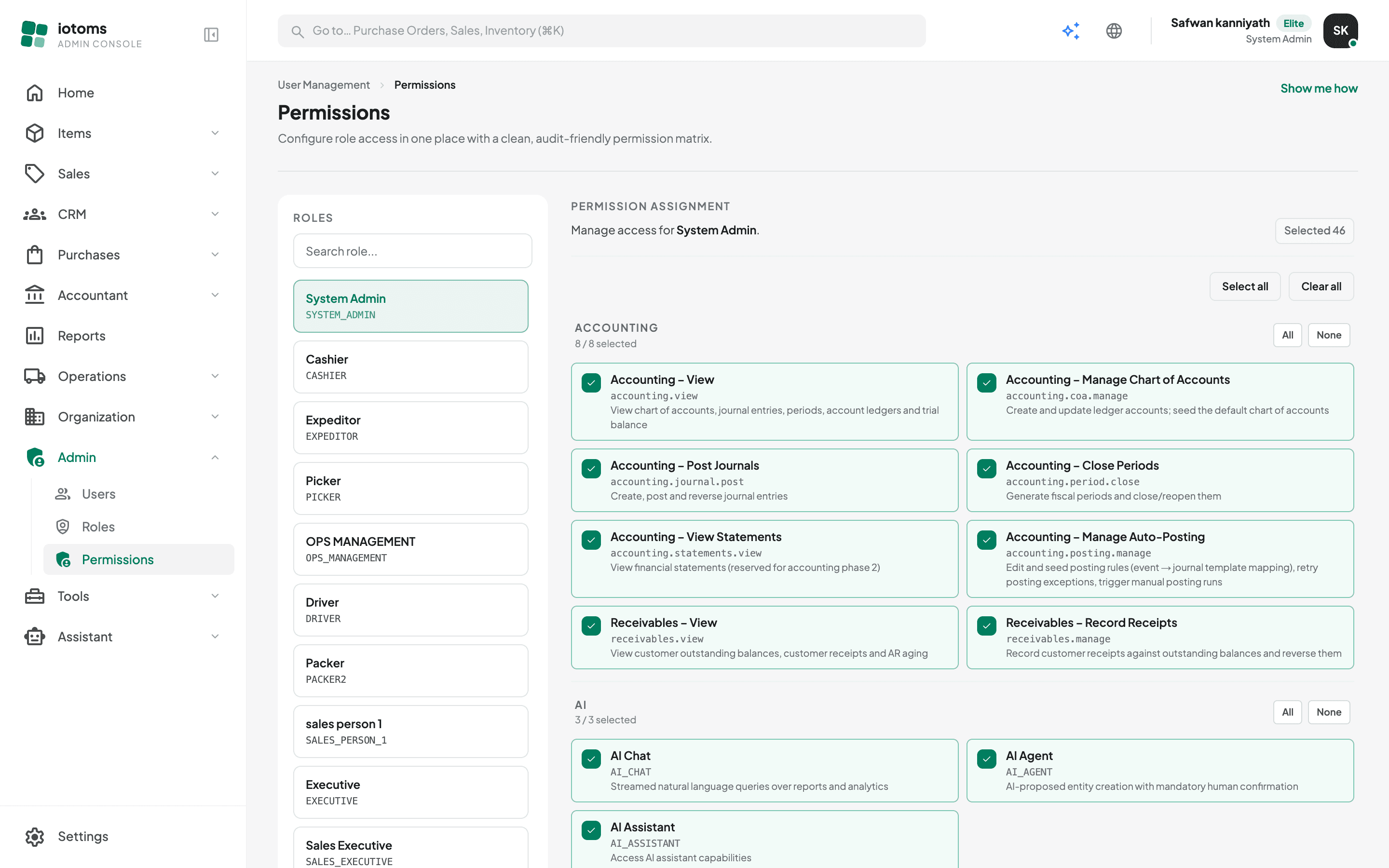This screenshot has width=1389, height=868.
Task: Click All for Accounting section
Action: 1287,335
